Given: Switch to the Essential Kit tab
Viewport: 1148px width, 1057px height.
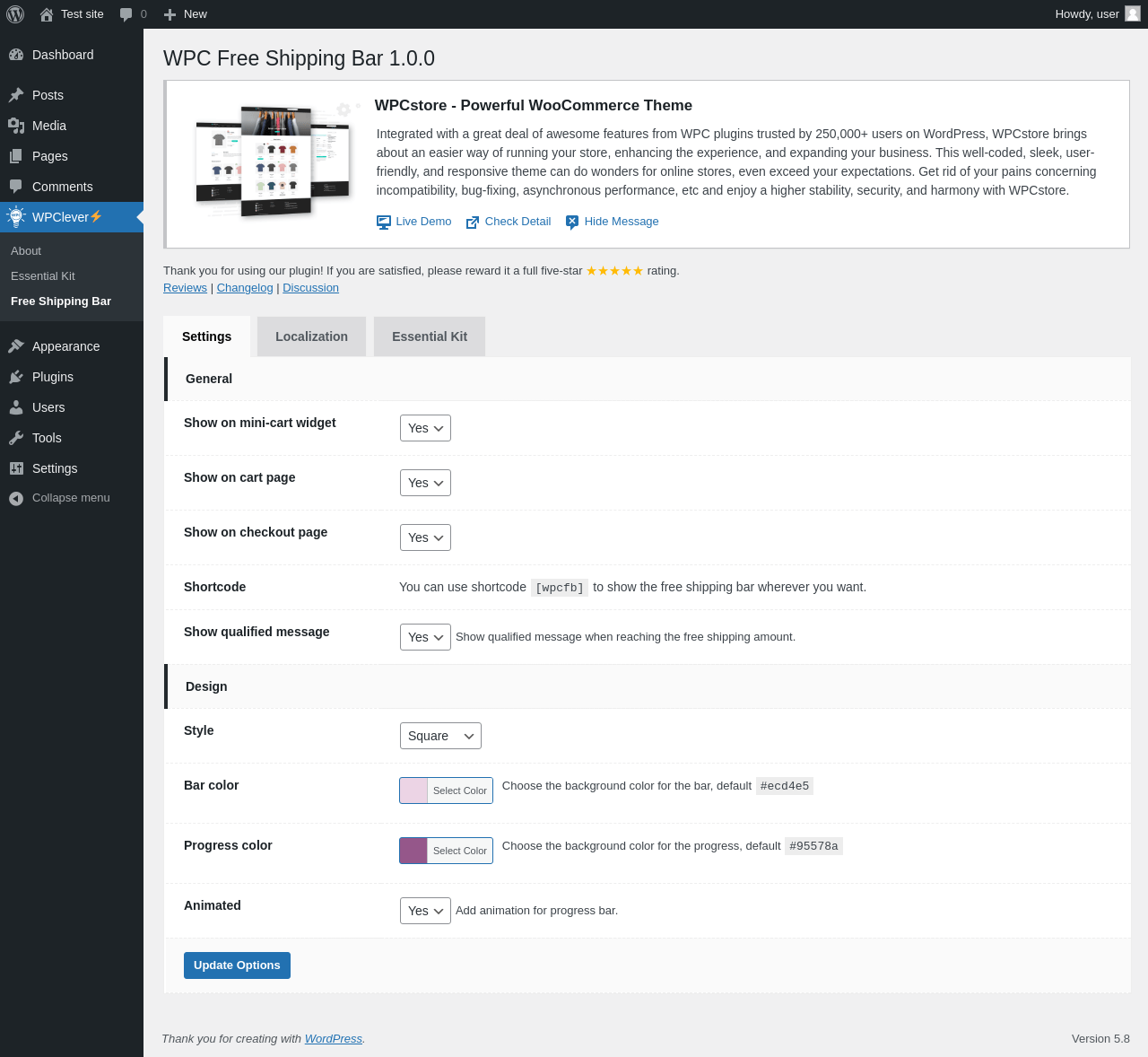Looking at the screenshot, I should (430, 336).
